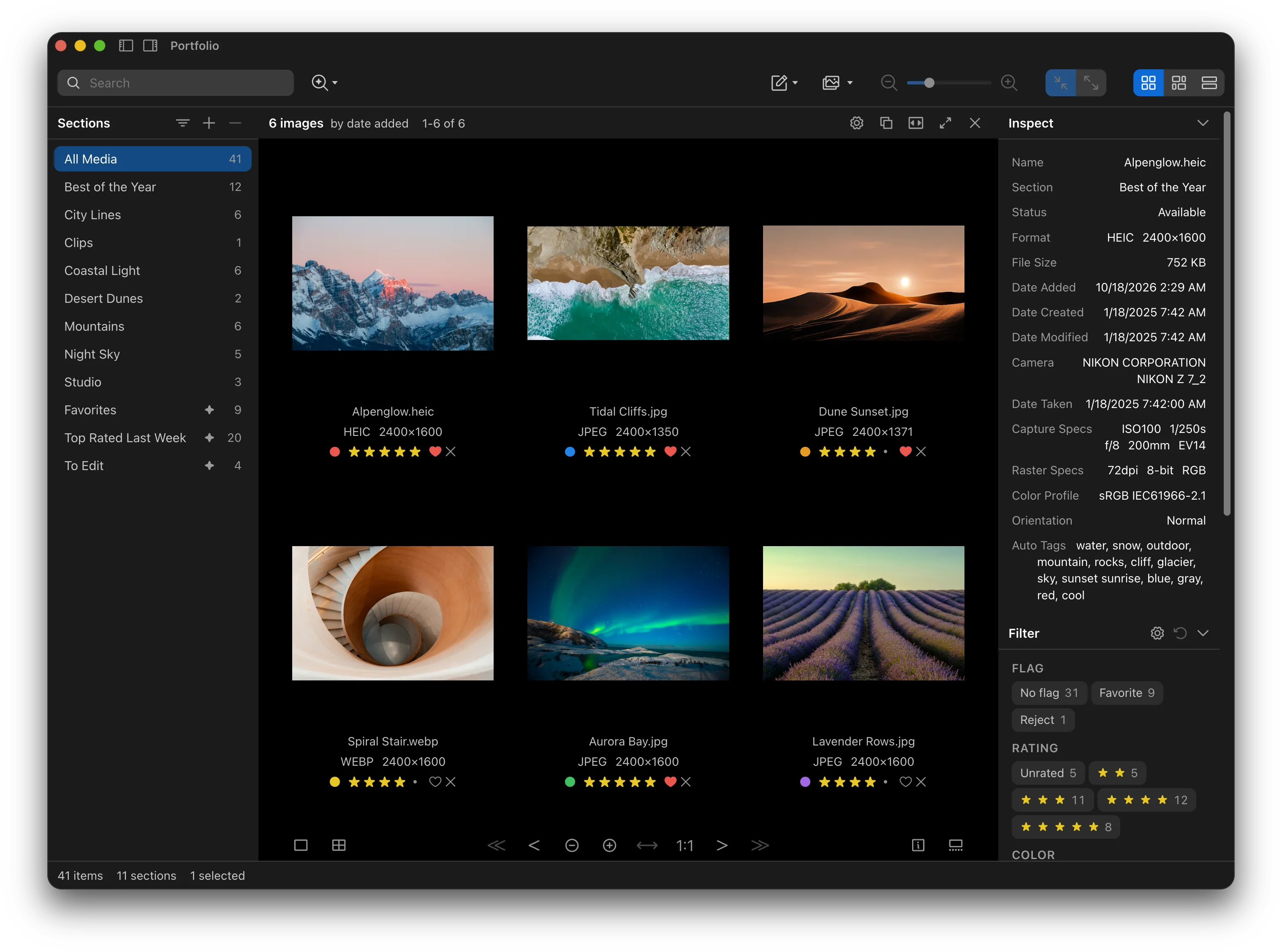Adjust the thumbnail zoom slider

(x=948, y=83)
